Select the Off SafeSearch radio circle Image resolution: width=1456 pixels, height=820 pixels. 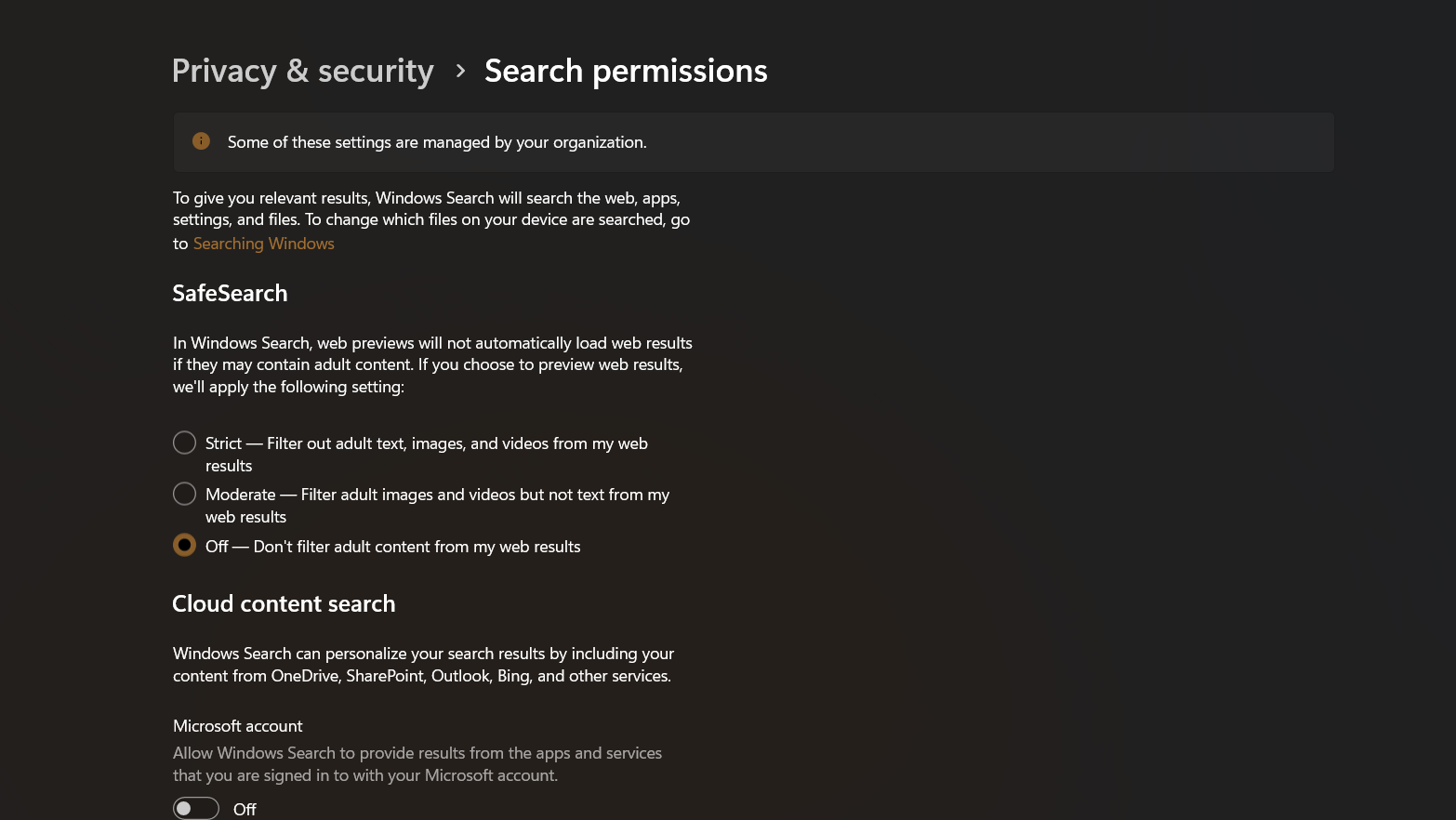[184, 546]
